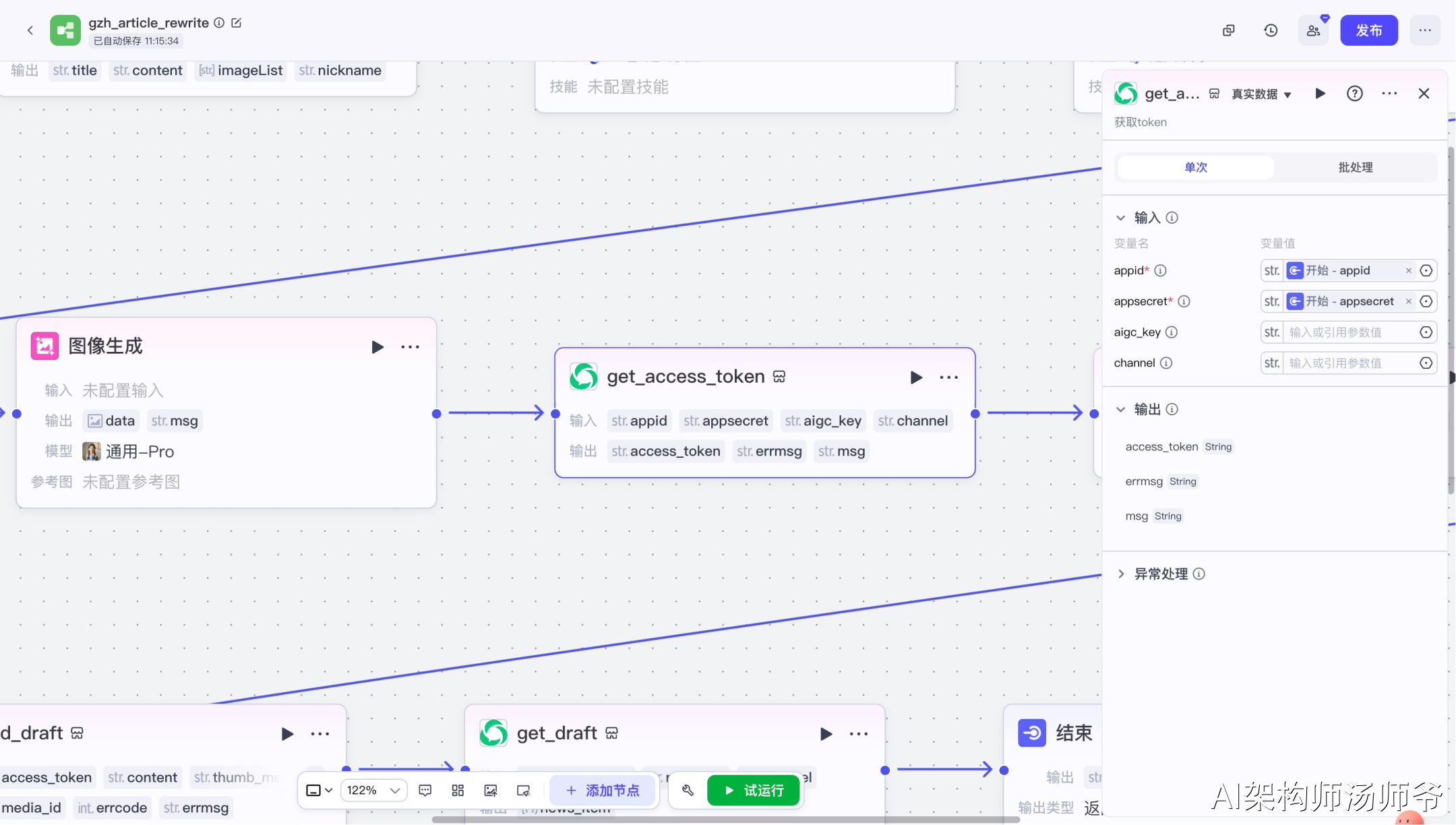1456x825 pixels.
Task: Click the version history clock icon
Action: [1271, 30]
